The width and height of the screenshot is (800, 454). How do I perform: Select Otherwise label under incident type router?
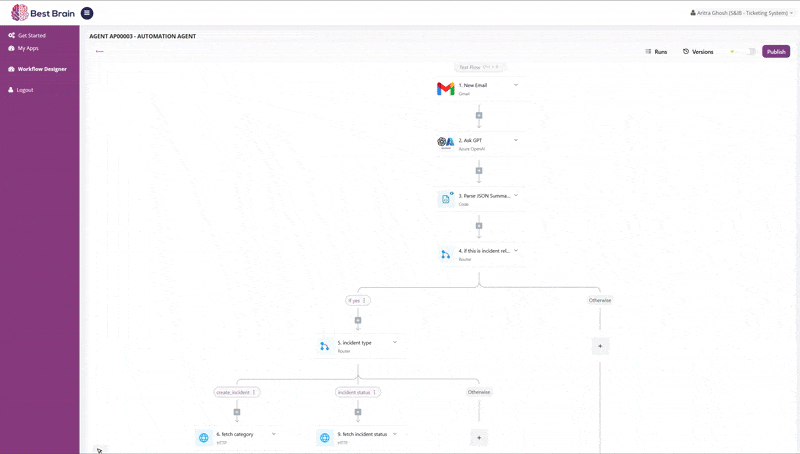tap(479, 392)
